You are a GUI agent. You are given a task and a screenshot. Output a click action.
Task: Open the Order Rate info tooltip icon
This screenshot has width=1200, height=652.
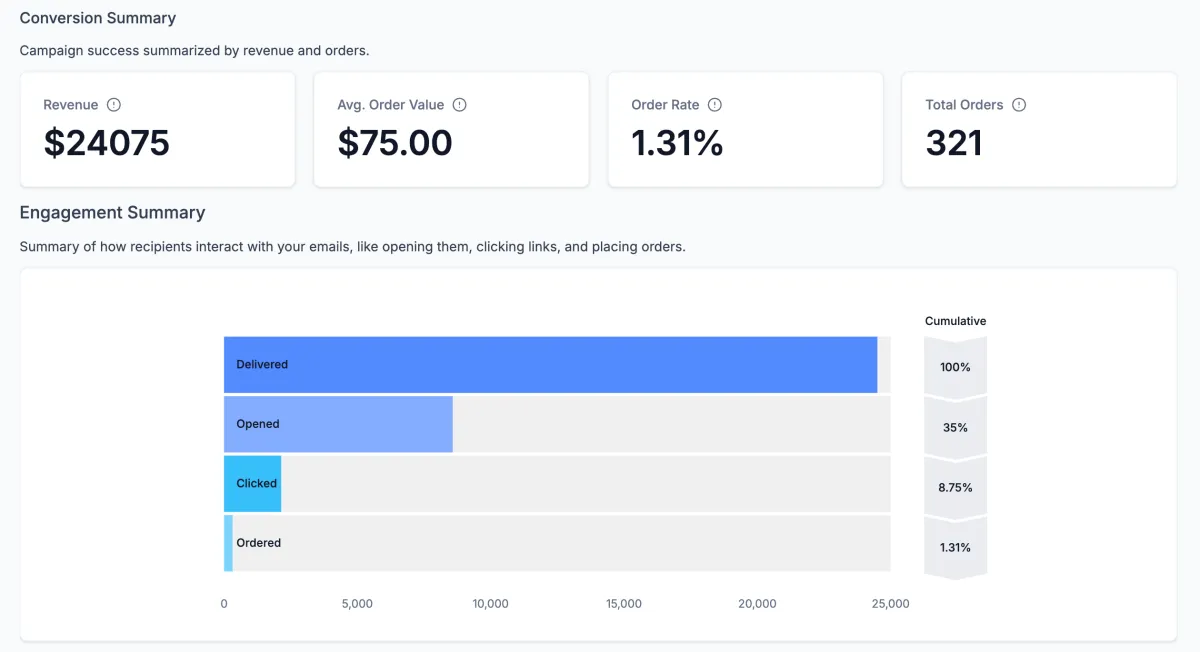coord(715,105)
